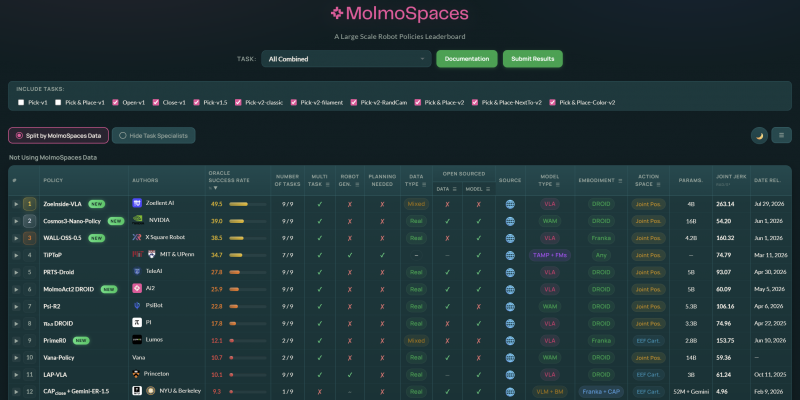The height and width of the screenshot is (400, 800).
Task: Toggle Hide Task Specialists option
Action: [154, 136]
